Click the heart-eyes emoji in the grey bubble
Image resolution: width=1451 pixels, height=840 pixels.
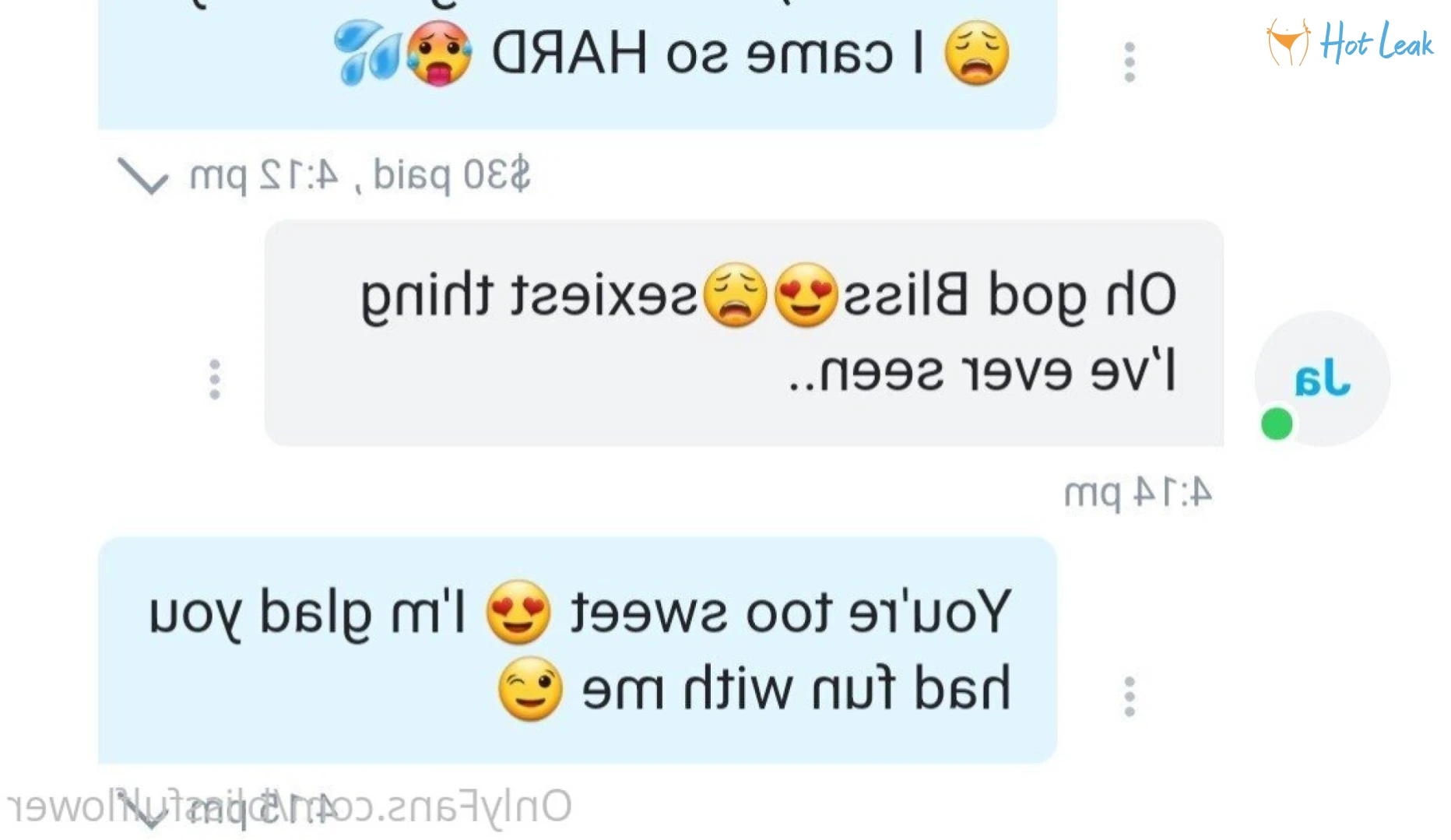806,295
